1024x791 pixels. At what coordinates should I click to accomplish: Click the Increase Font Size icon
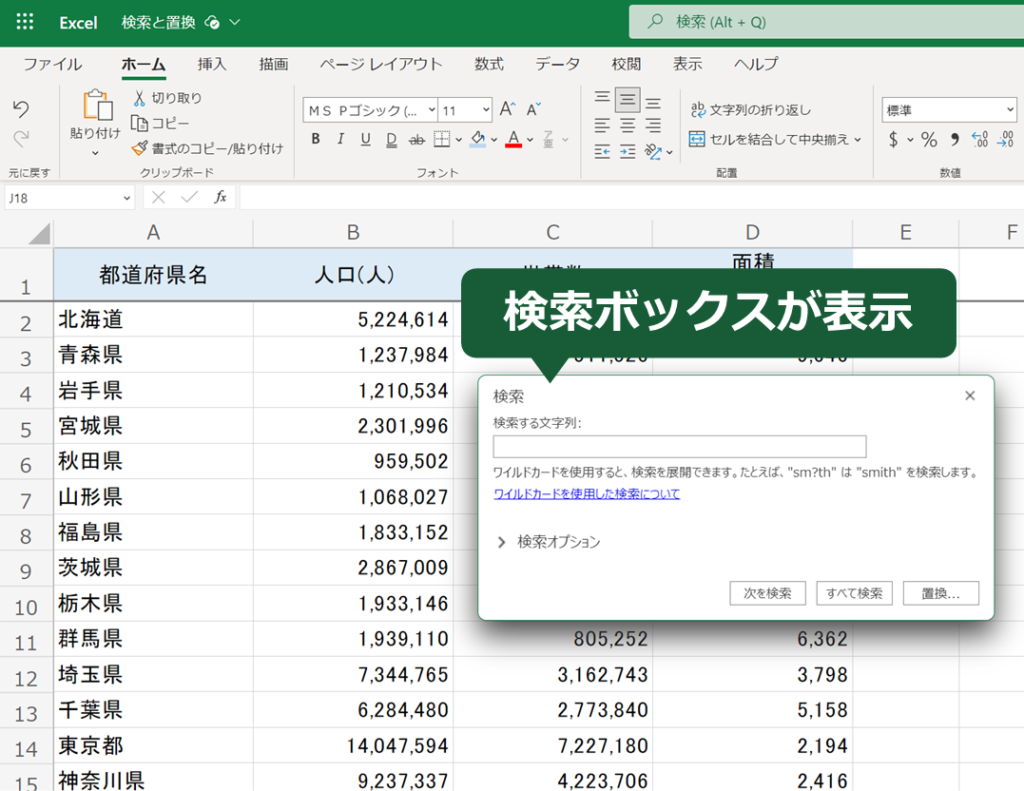pos(508,109)
